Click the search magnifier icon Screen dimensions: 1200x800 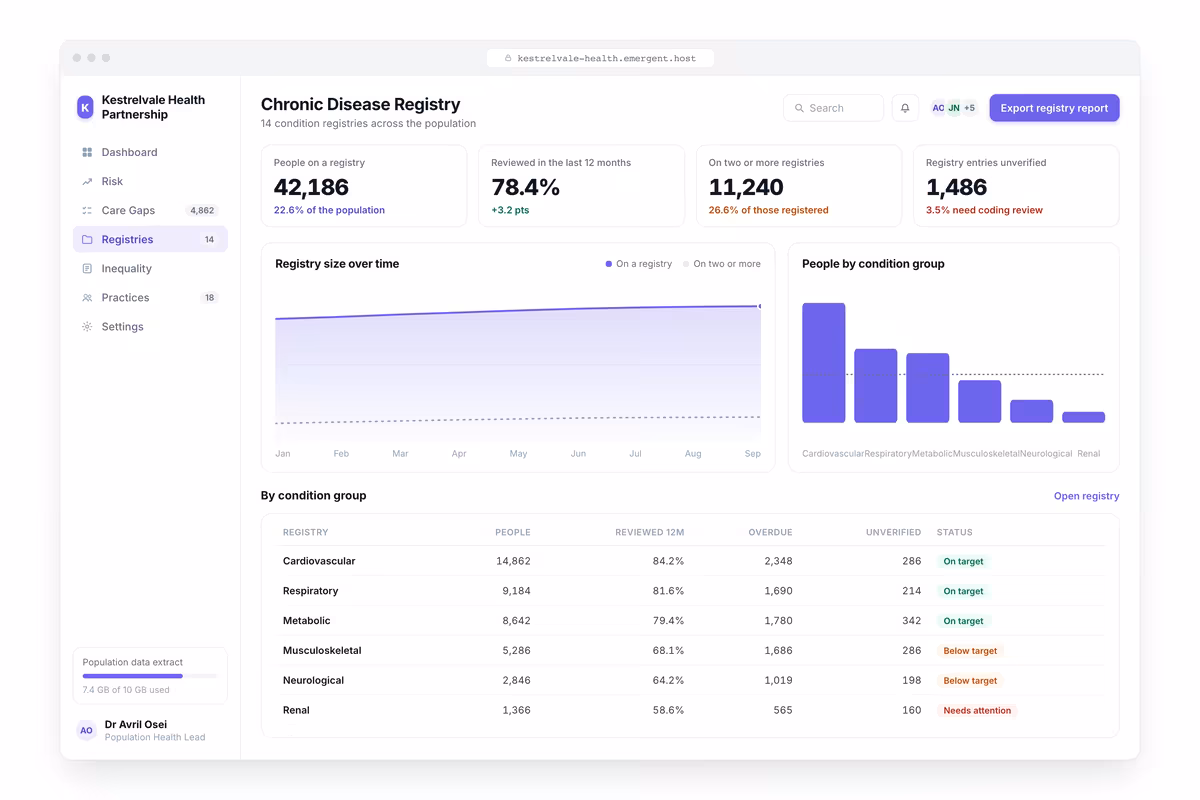[799, 108]
